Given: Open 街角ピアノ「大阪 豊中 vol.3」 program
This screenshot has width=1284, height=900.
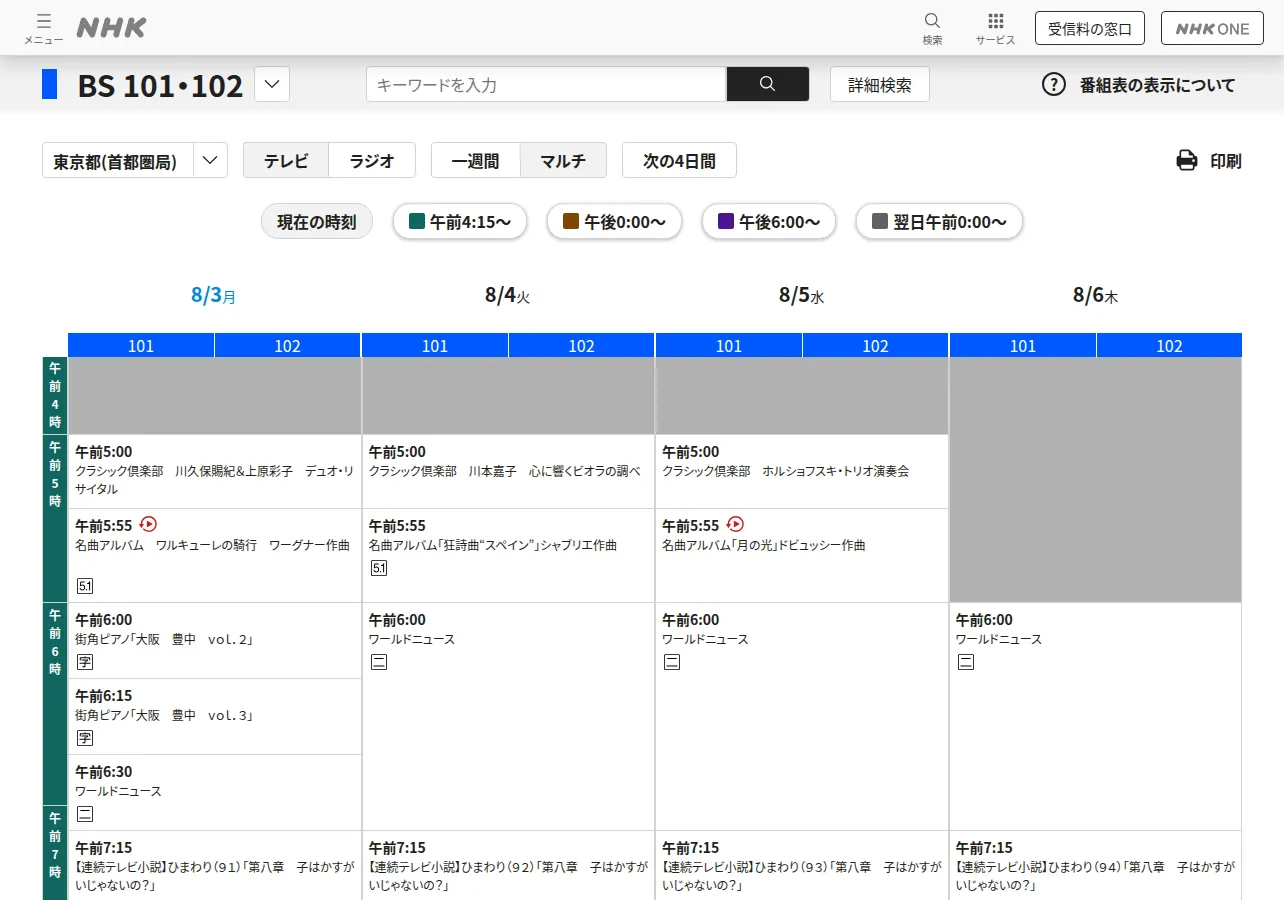Looking at the screenshot, I should pos(215,716).
